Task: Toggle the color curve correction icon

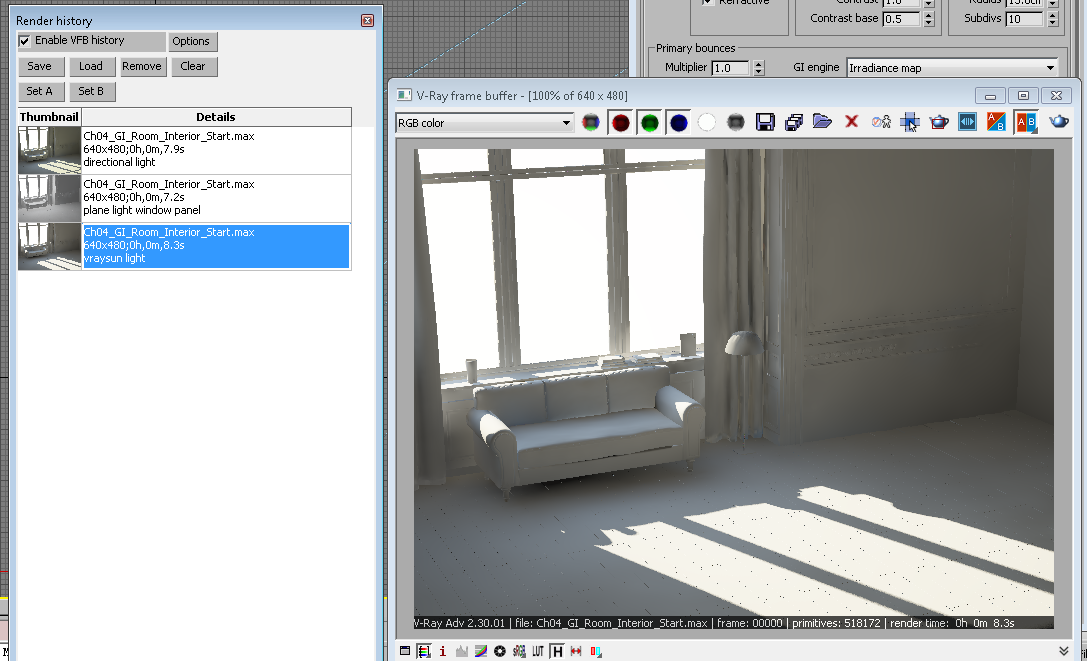Action: (480, 651)
